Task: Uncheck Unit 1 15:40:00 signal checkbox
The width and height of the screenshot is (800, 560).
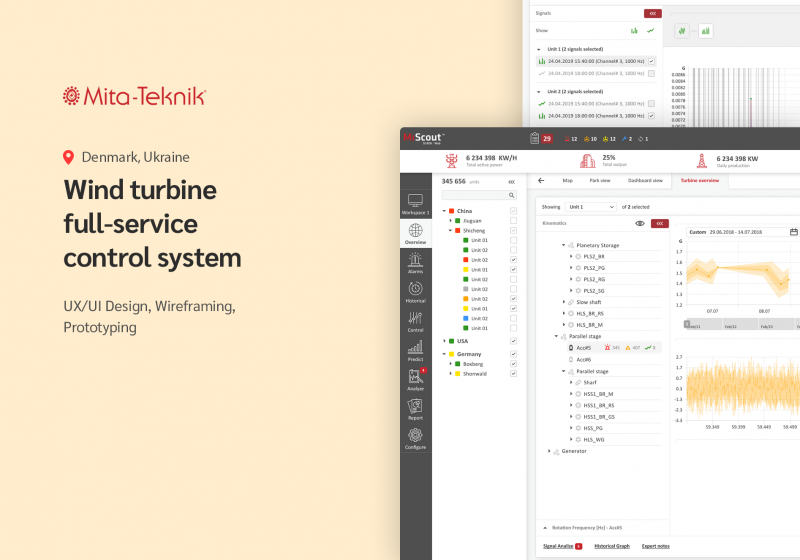Action: pyautogui.click(x=652, y=61)
